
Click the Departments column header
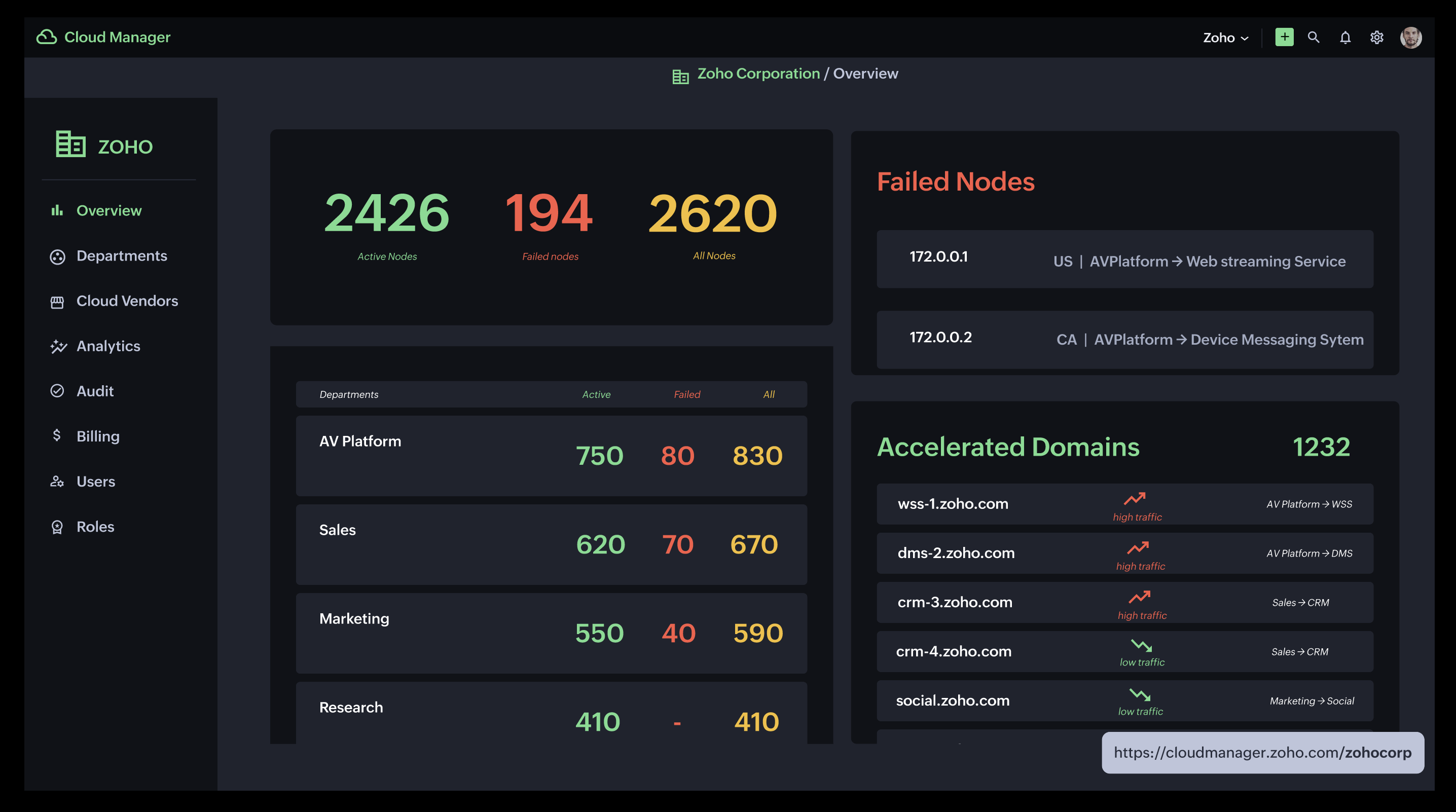tap(349, 394)
